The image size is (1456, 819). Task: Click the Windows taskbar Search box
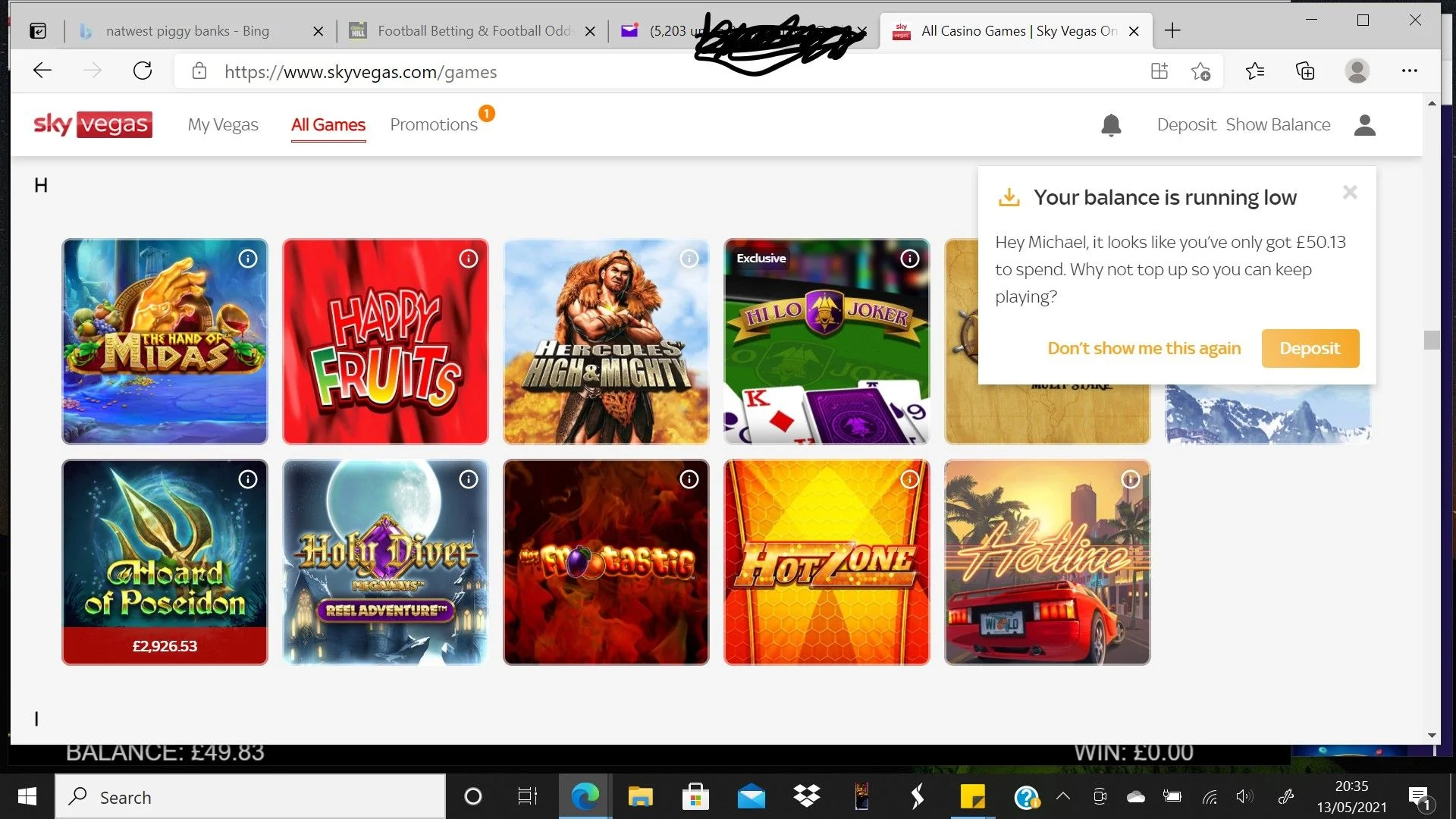tap(250, 797)
